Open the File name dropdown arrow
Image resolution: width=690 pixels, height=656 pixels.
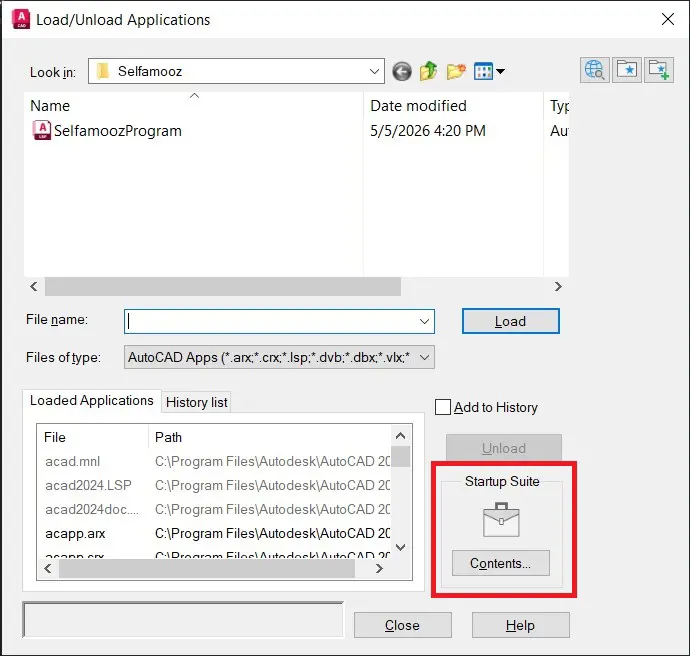coord(424,321)
